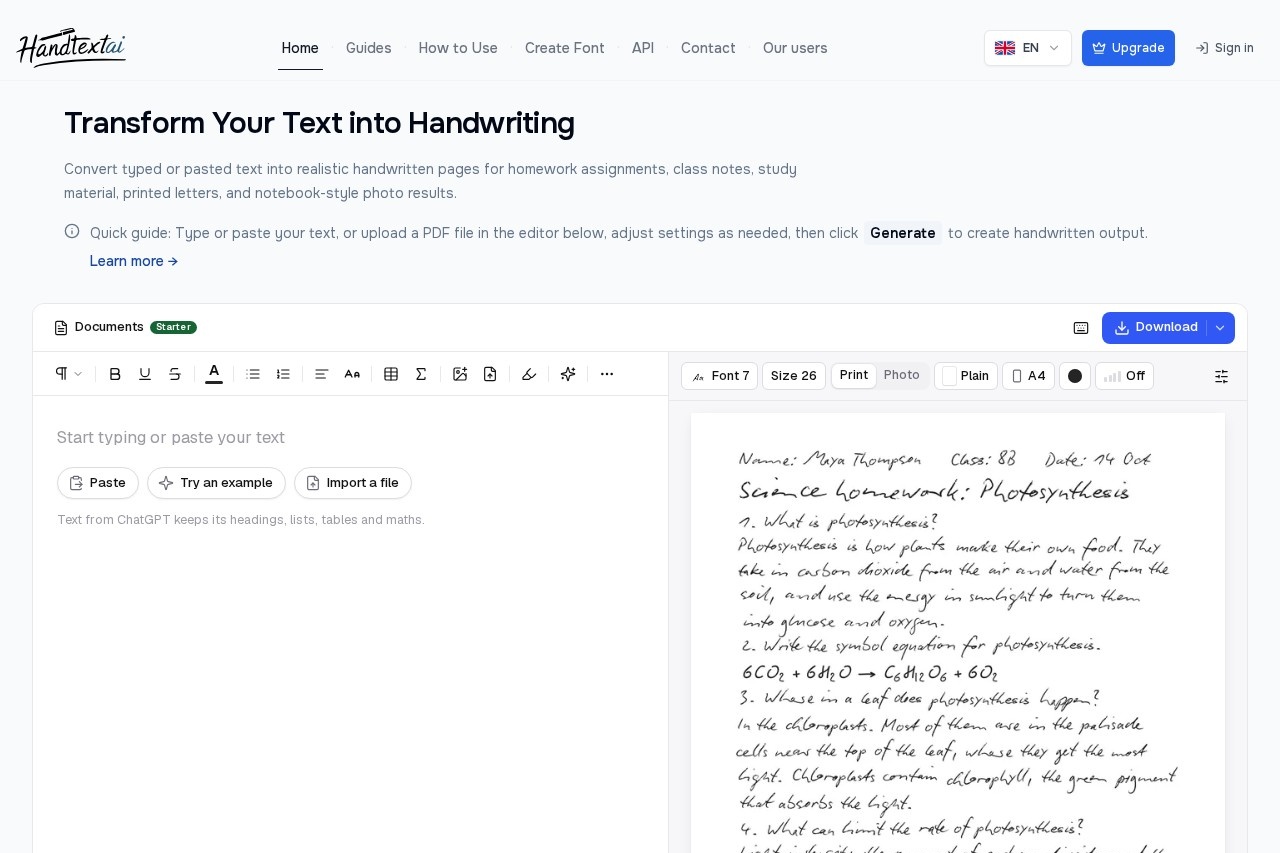Insert a table into the document
Viewport: 1280px width, 853px height.
[391, 374]
